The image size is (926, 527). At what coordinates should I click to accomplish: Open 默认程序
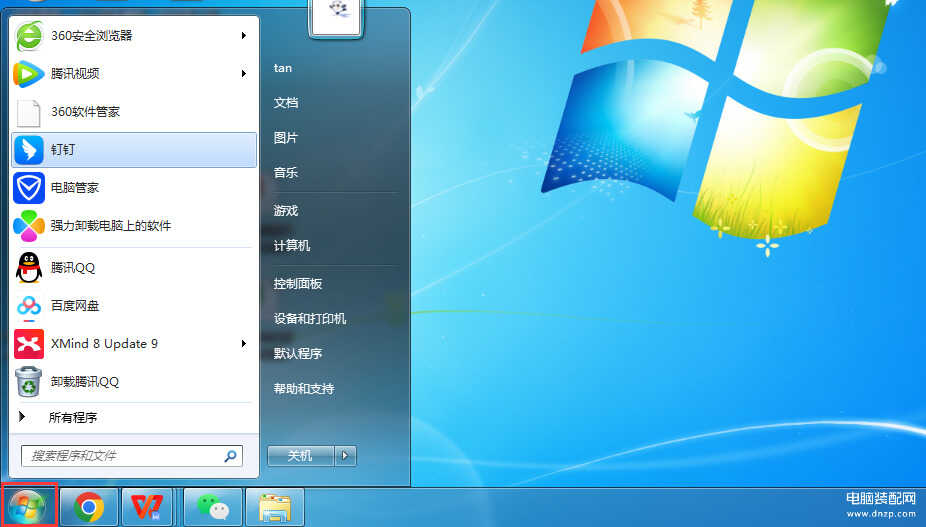[298, 353]
